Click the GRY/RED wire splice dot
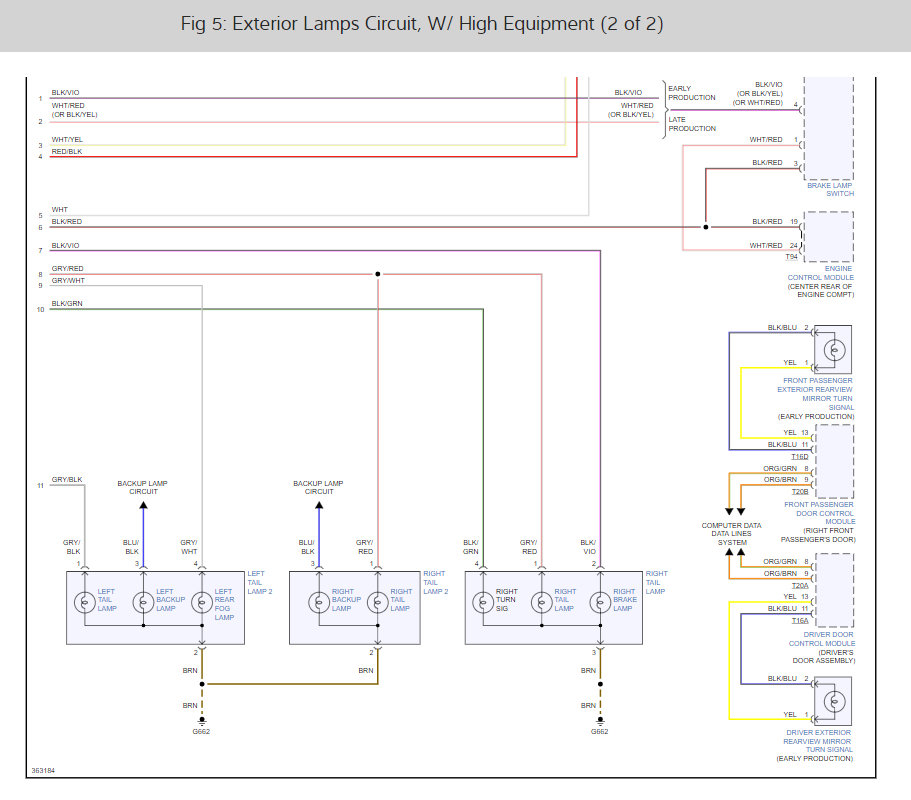 pos(378,274)
